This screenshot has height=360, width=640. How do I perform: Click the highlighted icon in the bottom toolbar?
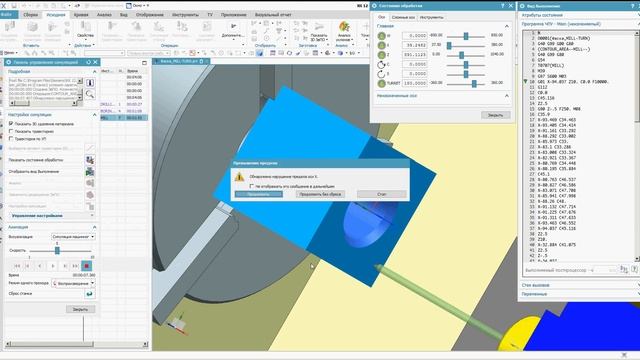260,53
